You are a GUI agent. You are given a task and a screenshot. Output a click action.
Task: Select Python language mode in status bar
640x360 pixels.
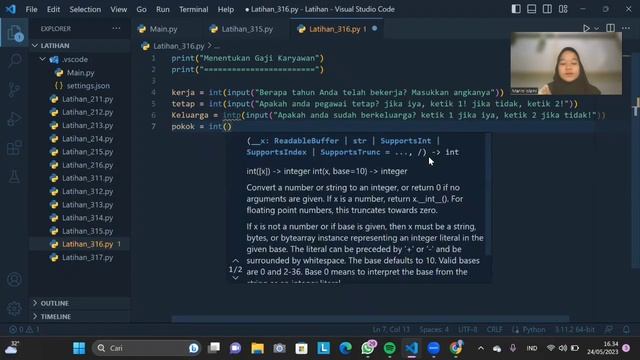[533, 330]
